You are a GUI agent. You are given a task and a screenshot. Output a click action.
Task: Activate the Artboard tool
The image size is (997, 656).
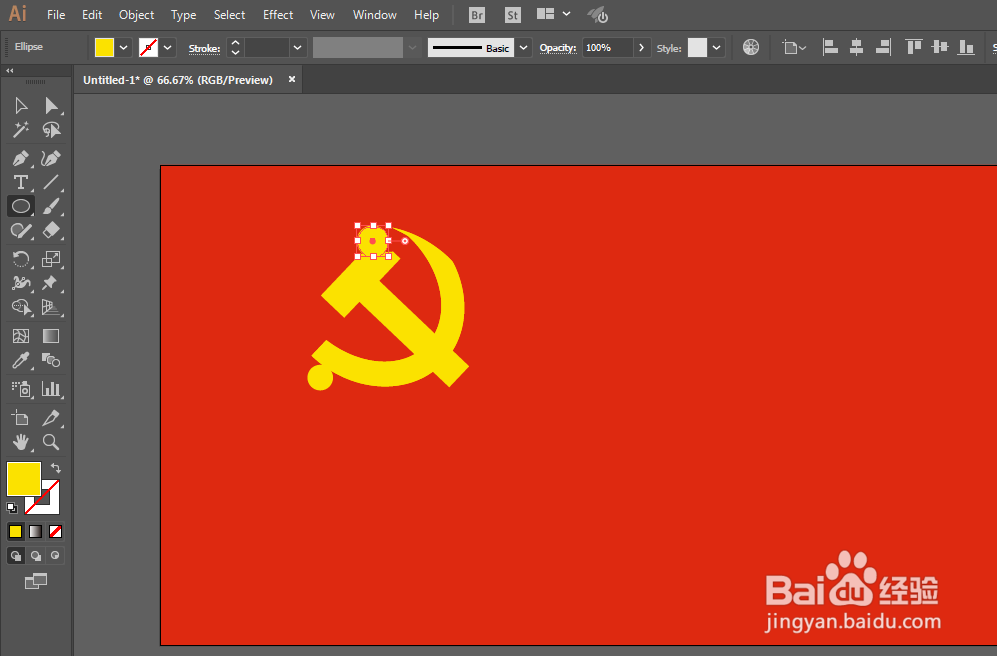tap(20, 418)
